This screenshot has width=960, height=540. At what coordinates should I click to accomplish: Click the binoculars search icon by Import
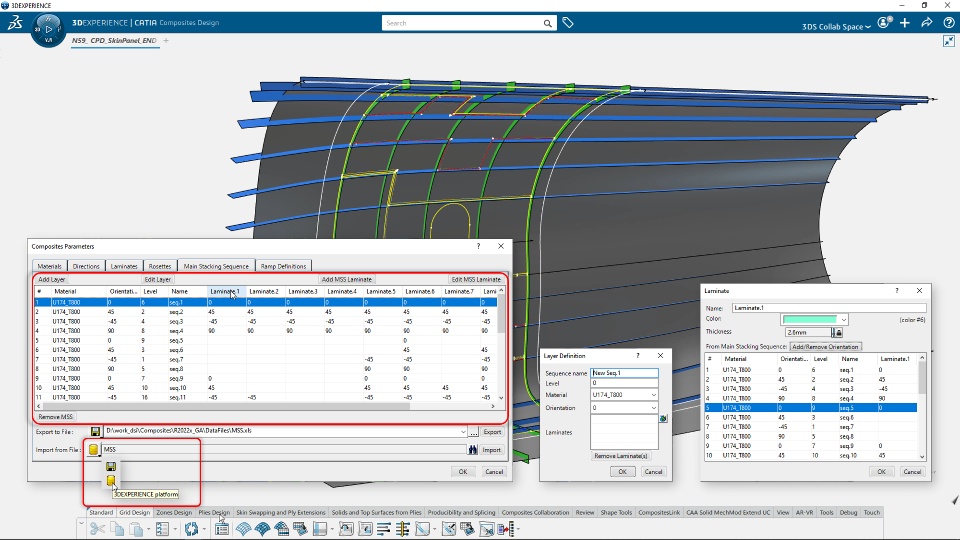coord(473,450)
